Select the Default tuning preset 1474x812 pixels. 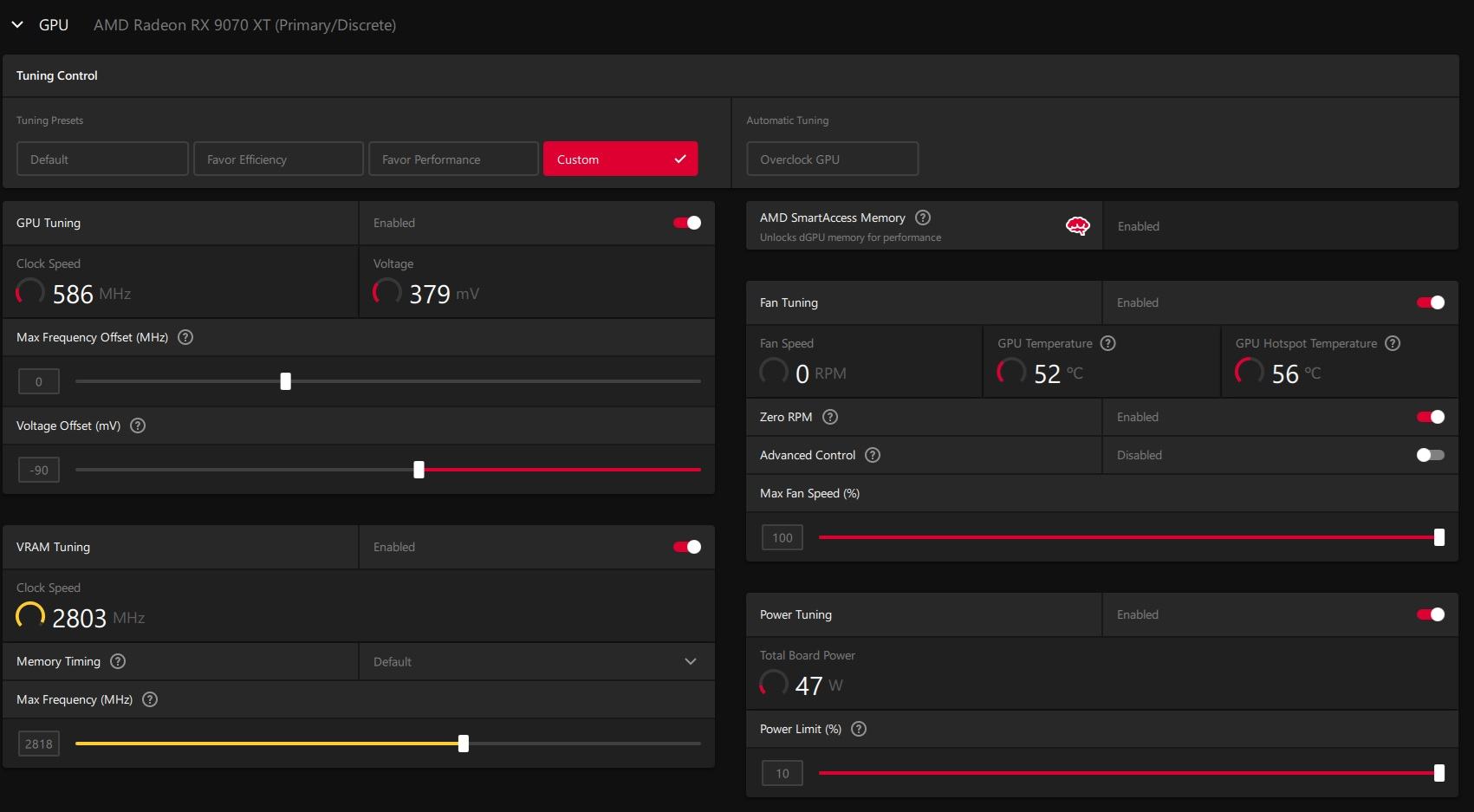point(102,159)
